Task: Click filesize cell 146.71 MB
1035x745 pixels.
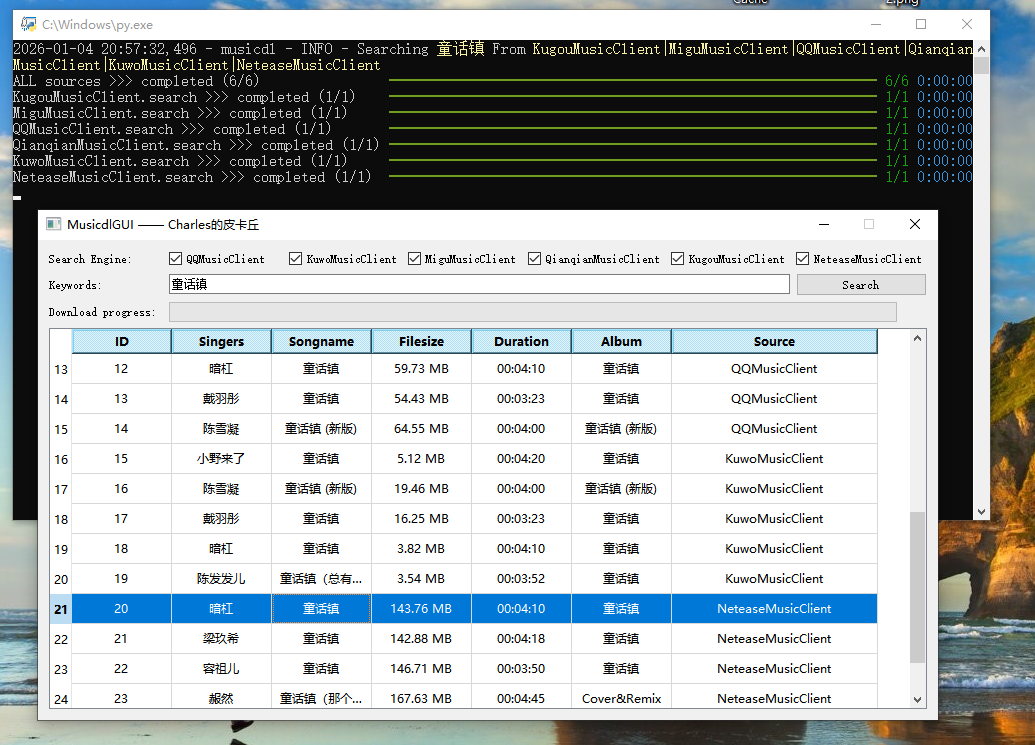Action: pos(421,668)
